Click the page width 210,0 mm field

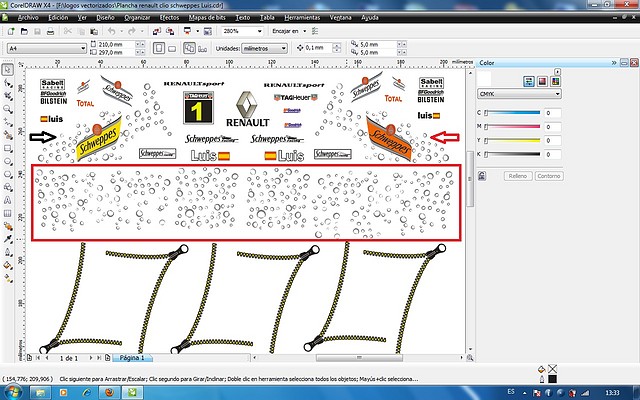click(116, 44)
